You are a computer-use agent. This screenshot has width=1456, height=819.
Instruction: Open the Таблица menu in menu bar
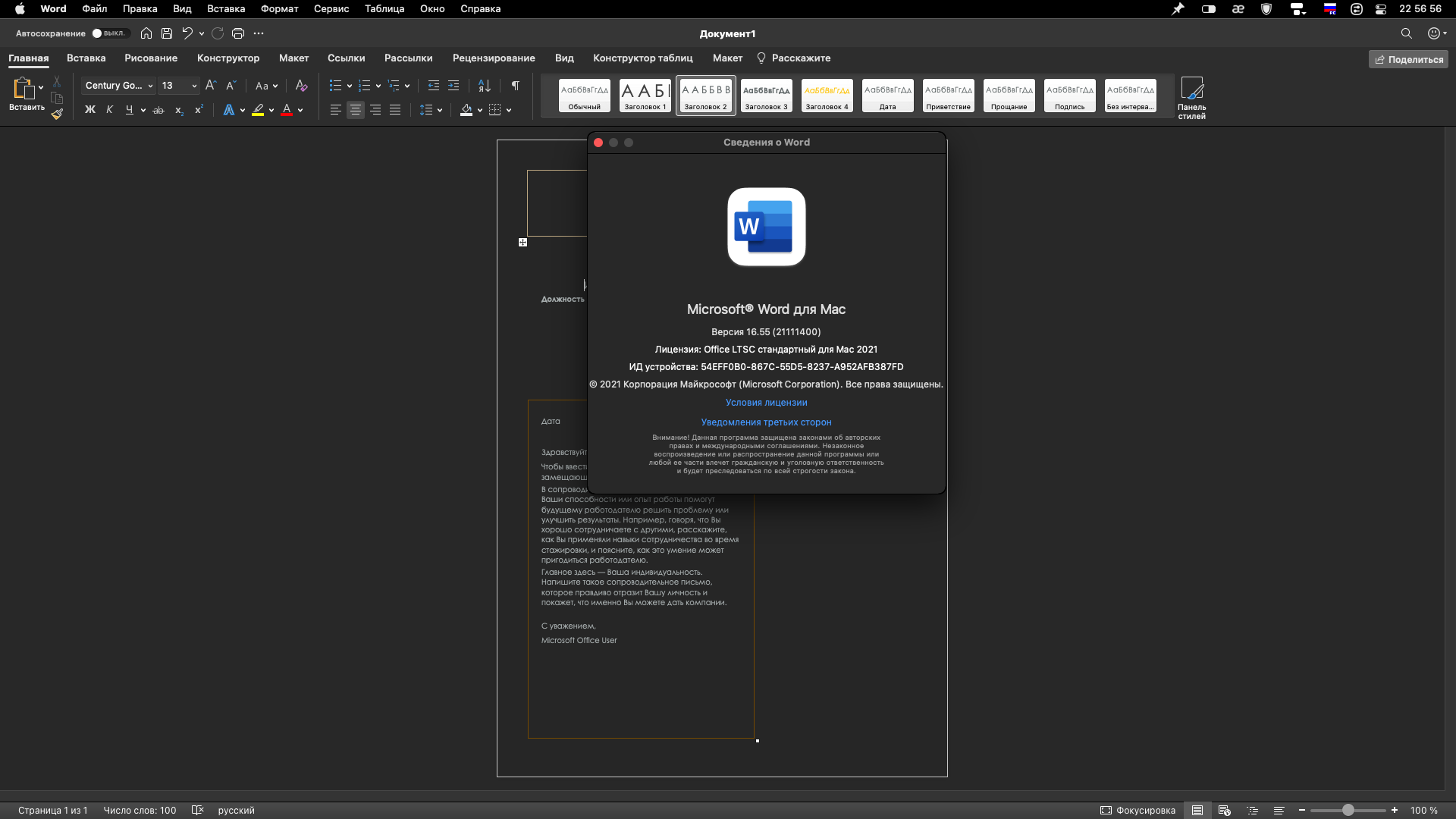(384, 9)
